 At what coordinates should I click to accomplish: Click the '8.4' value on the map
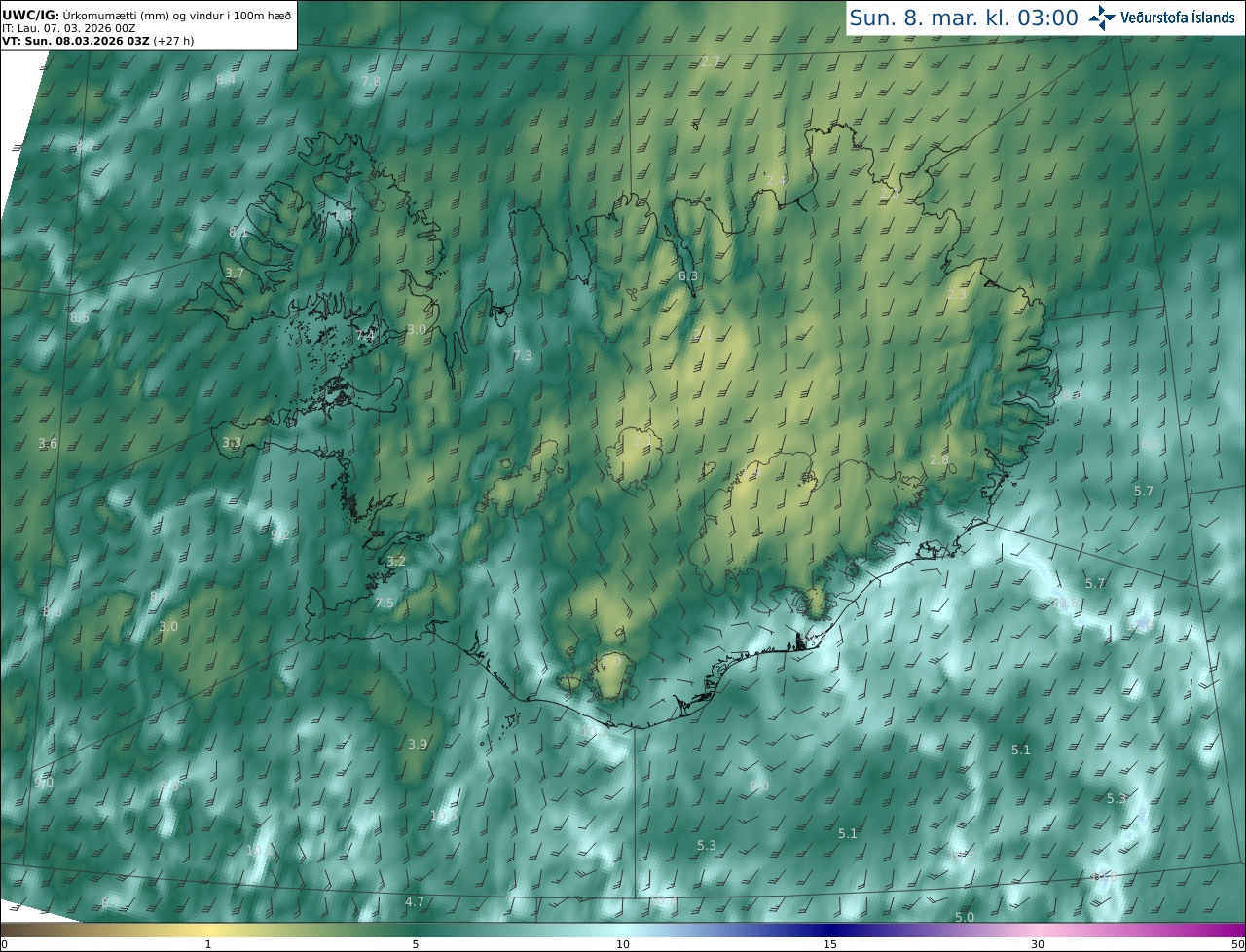point(226,79)
